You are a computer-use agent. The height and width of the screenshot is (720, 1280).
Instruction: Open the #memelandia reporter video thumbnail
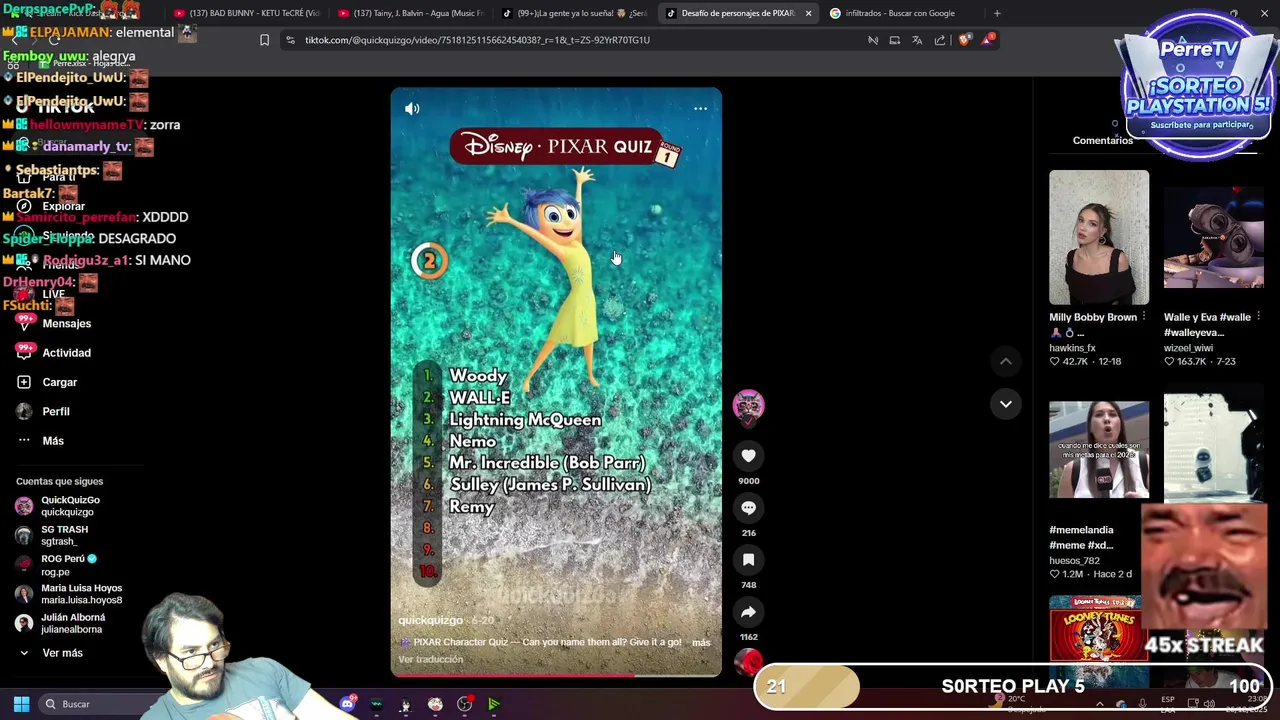click(x=1099, y=449)
